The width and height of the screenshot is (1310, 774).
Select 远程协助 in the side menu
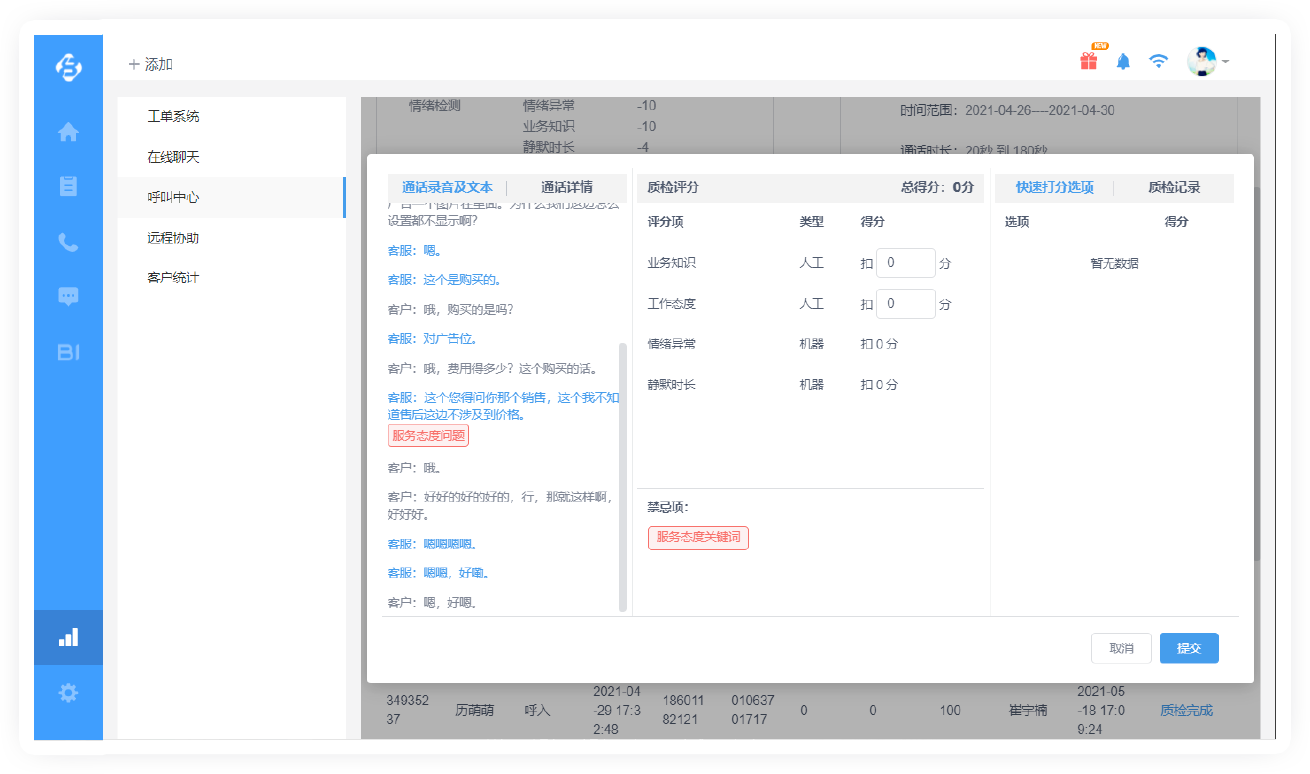point(173,238)
